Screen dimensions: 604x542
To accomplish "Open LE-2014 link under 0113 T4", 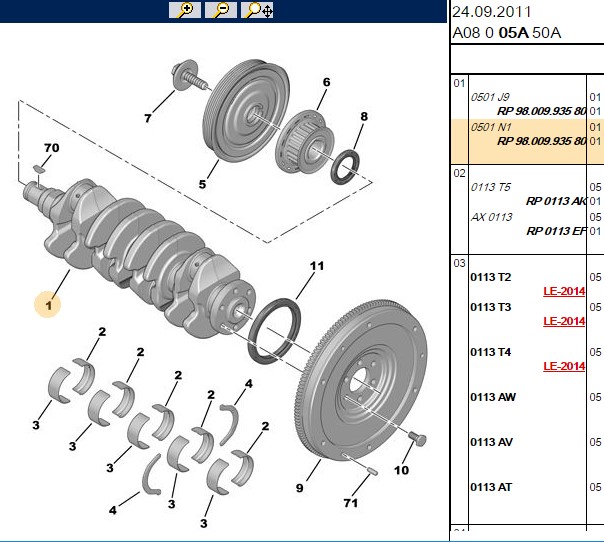I will pyautogui.click(x=564, y=366).
